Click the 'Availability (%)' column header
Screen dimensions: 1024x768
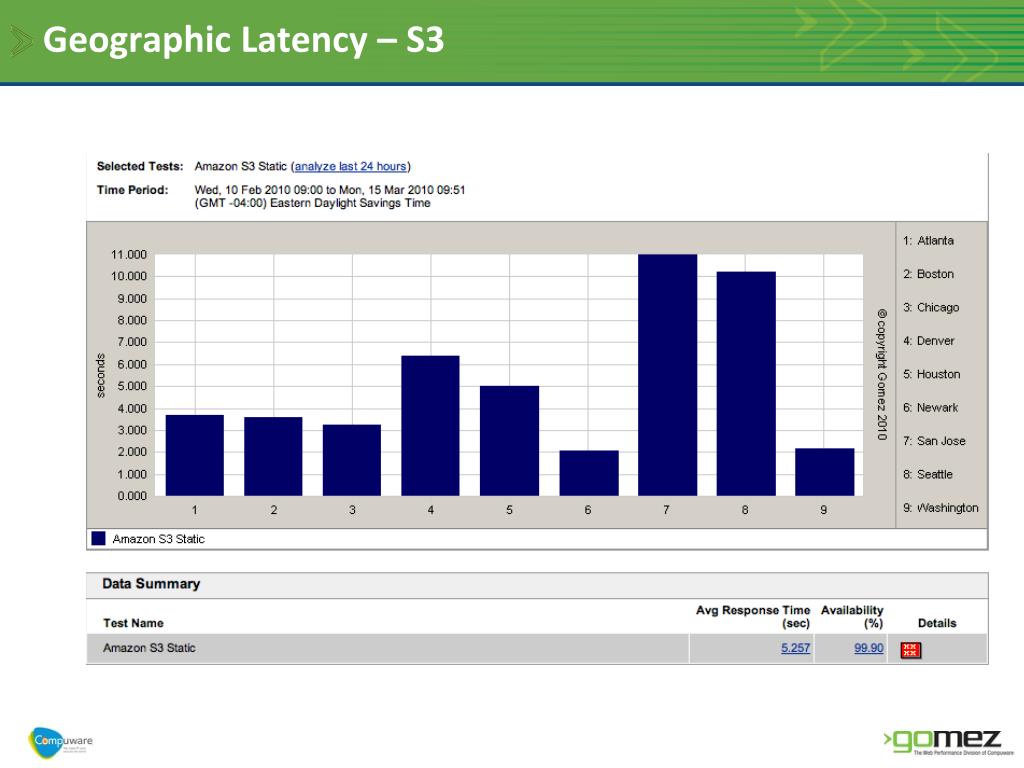click(852, 616)
